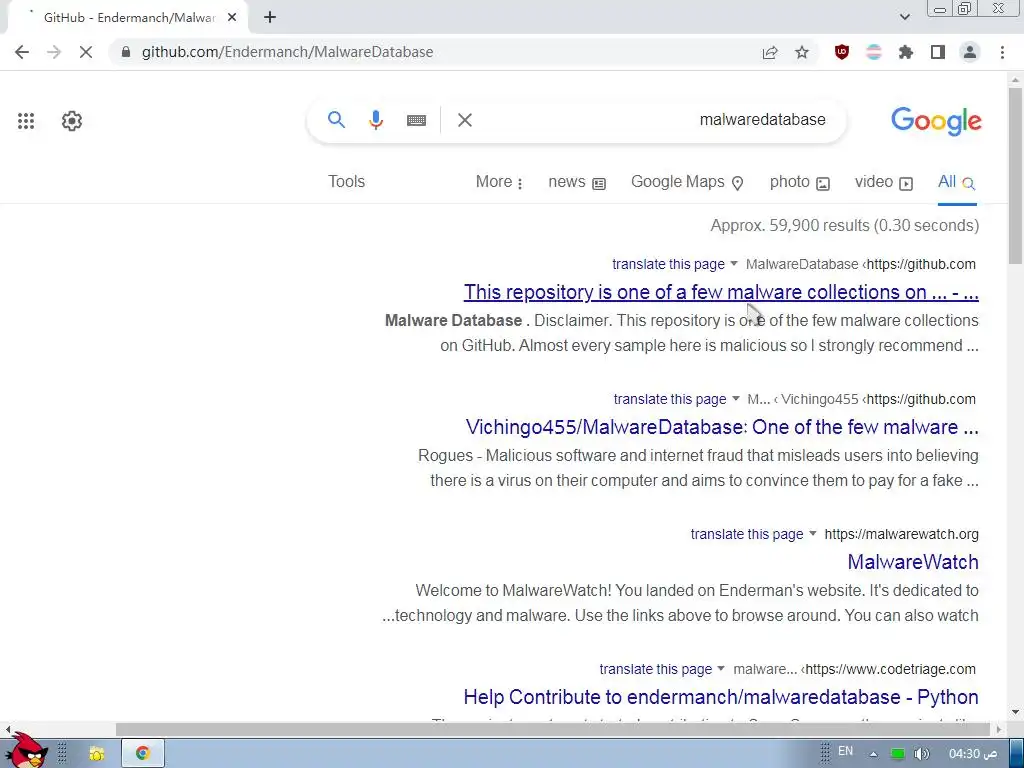Switch to the news results tab
This screenshot has height=768, width=1024.
pos(577,182)
